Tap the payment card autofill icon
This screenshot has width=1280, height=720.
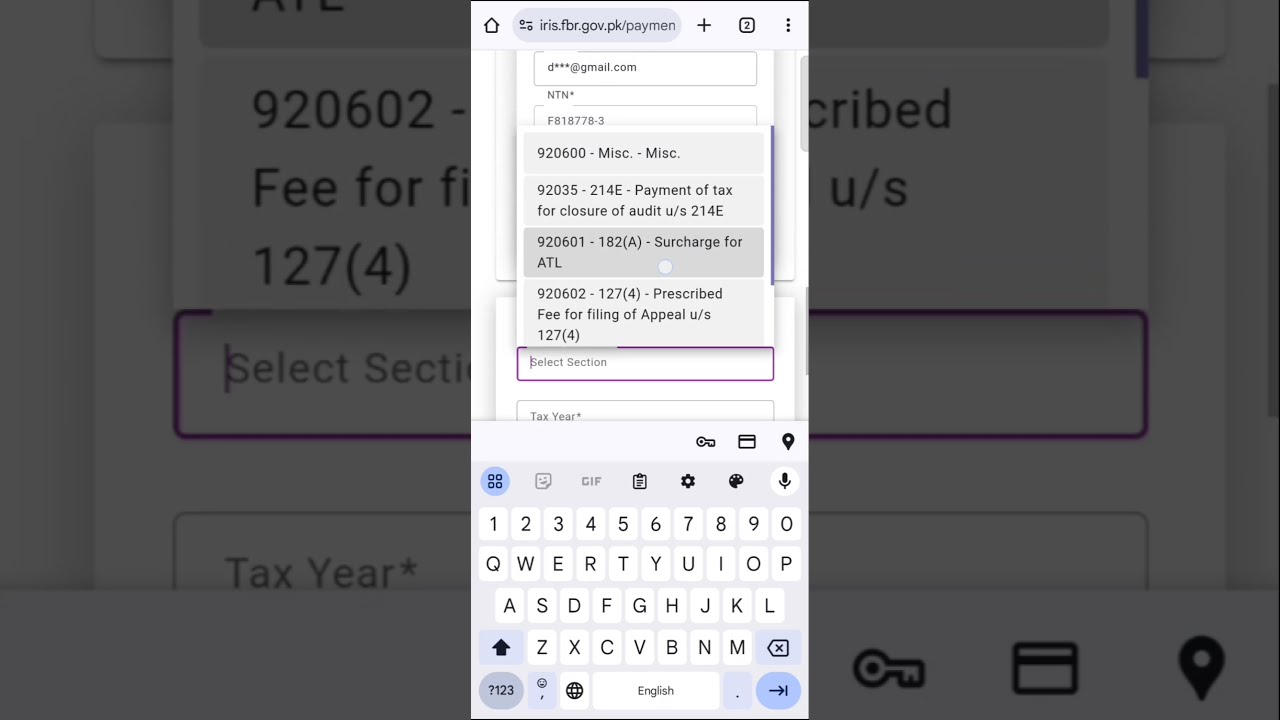pos(747,442)
